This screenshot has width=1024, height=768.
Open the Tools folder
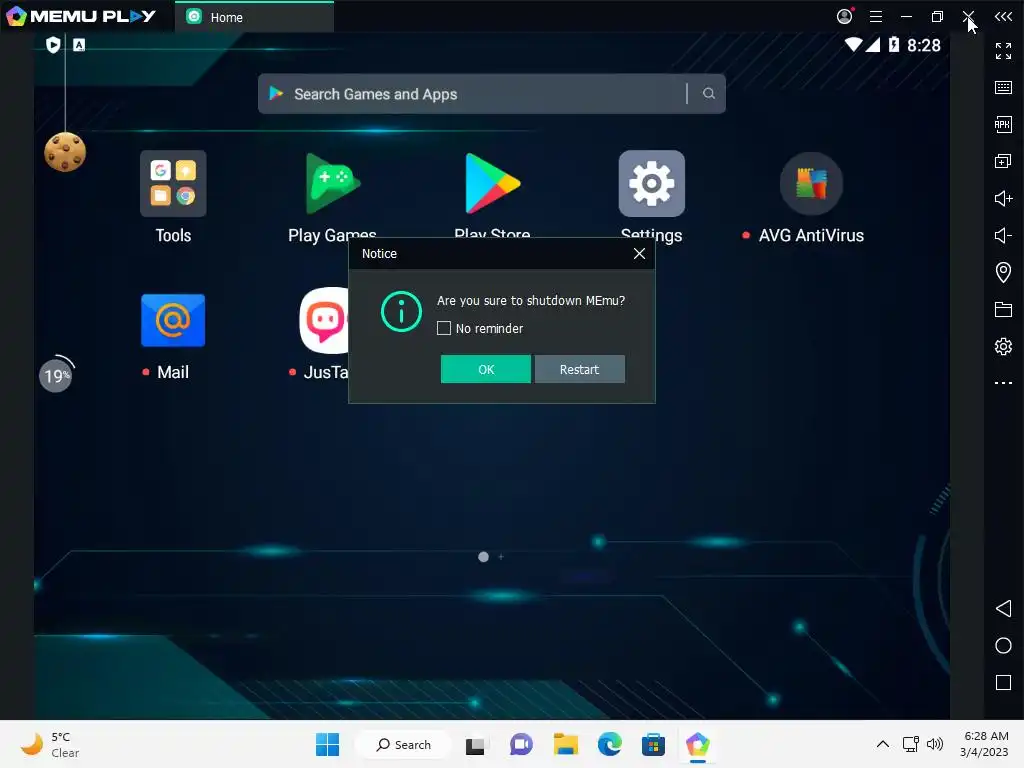(x=173, y=184)
